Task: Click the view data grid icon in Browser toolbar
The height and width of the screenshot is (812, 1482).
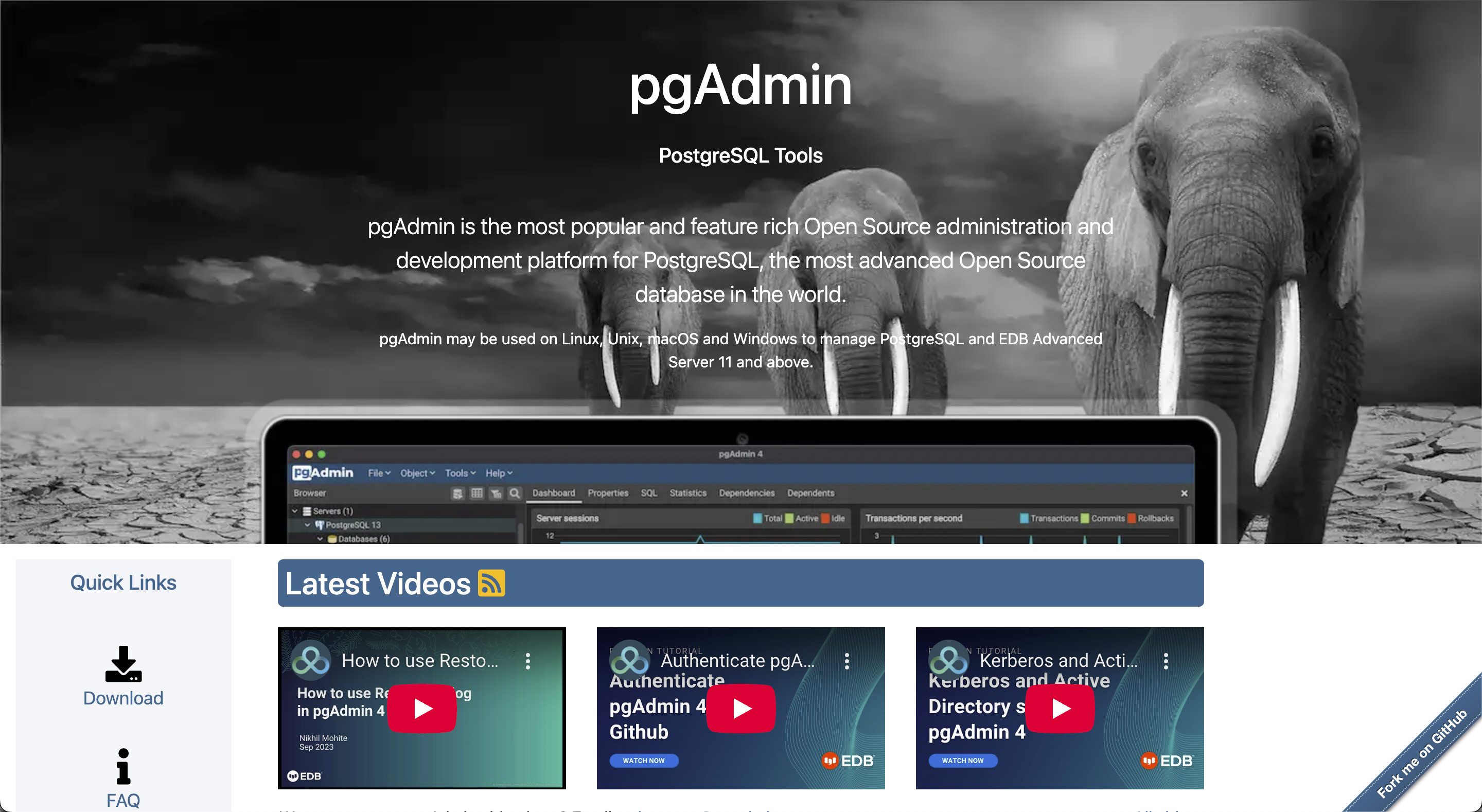Action: 477,493
